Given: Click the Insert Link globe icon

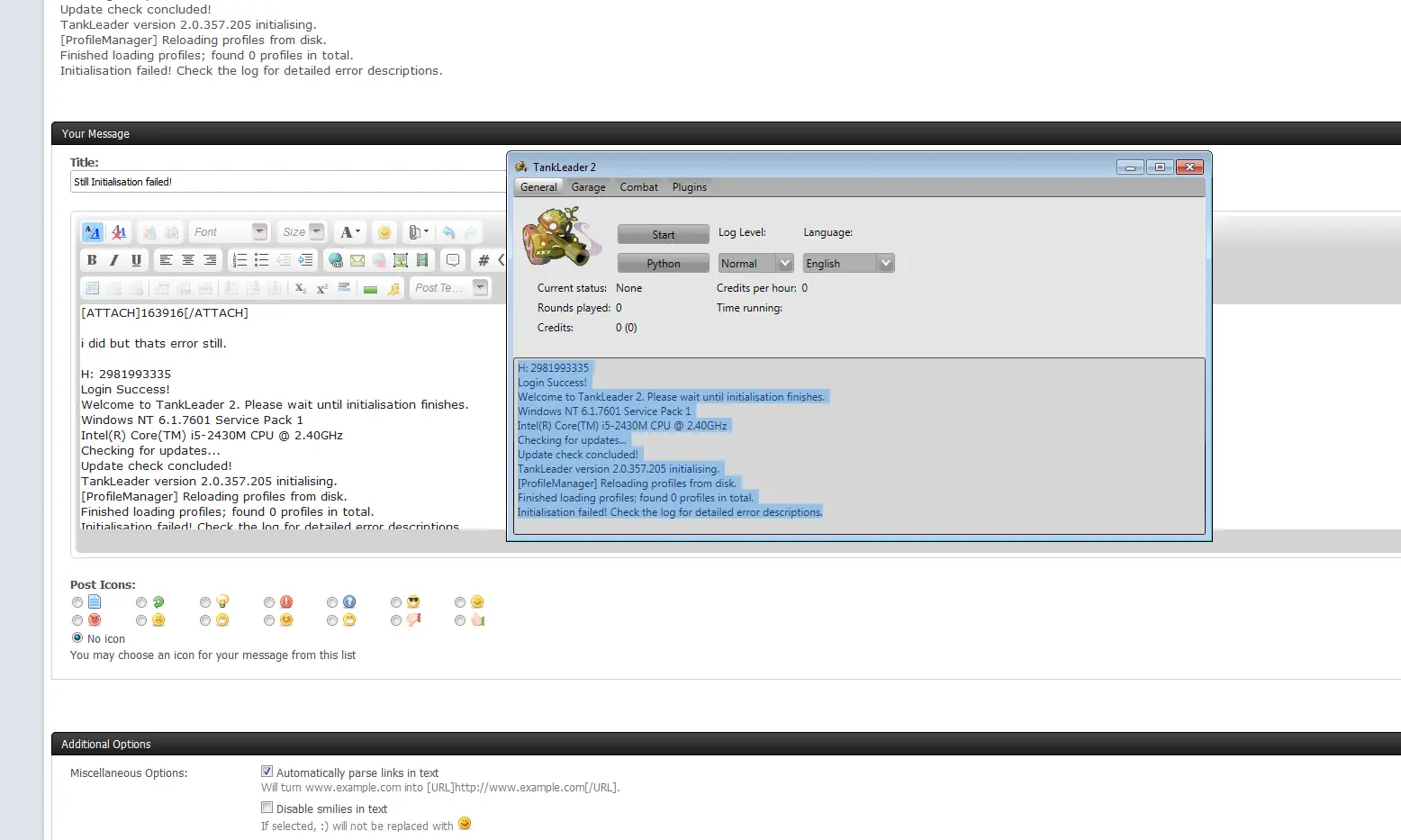Looking at the screenshot, I should 336,260.
